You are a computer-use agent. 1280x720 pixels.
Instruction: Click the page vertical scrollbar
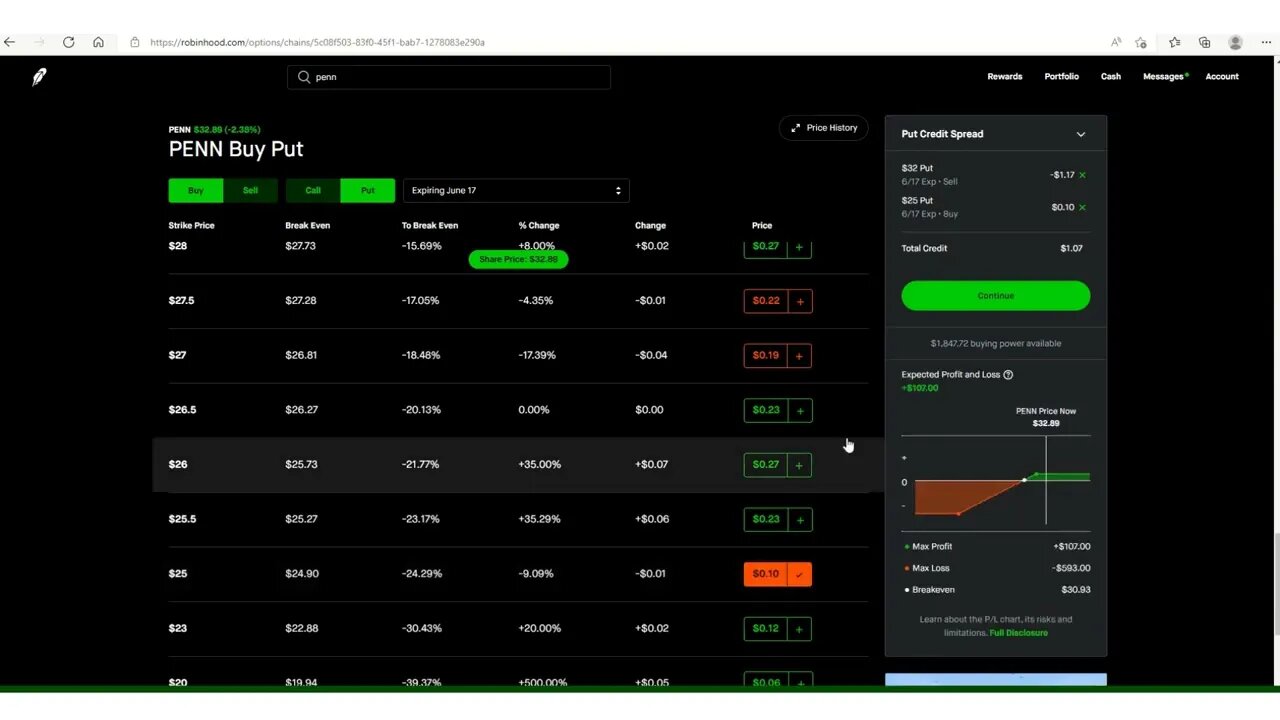tap(1275, 585)
